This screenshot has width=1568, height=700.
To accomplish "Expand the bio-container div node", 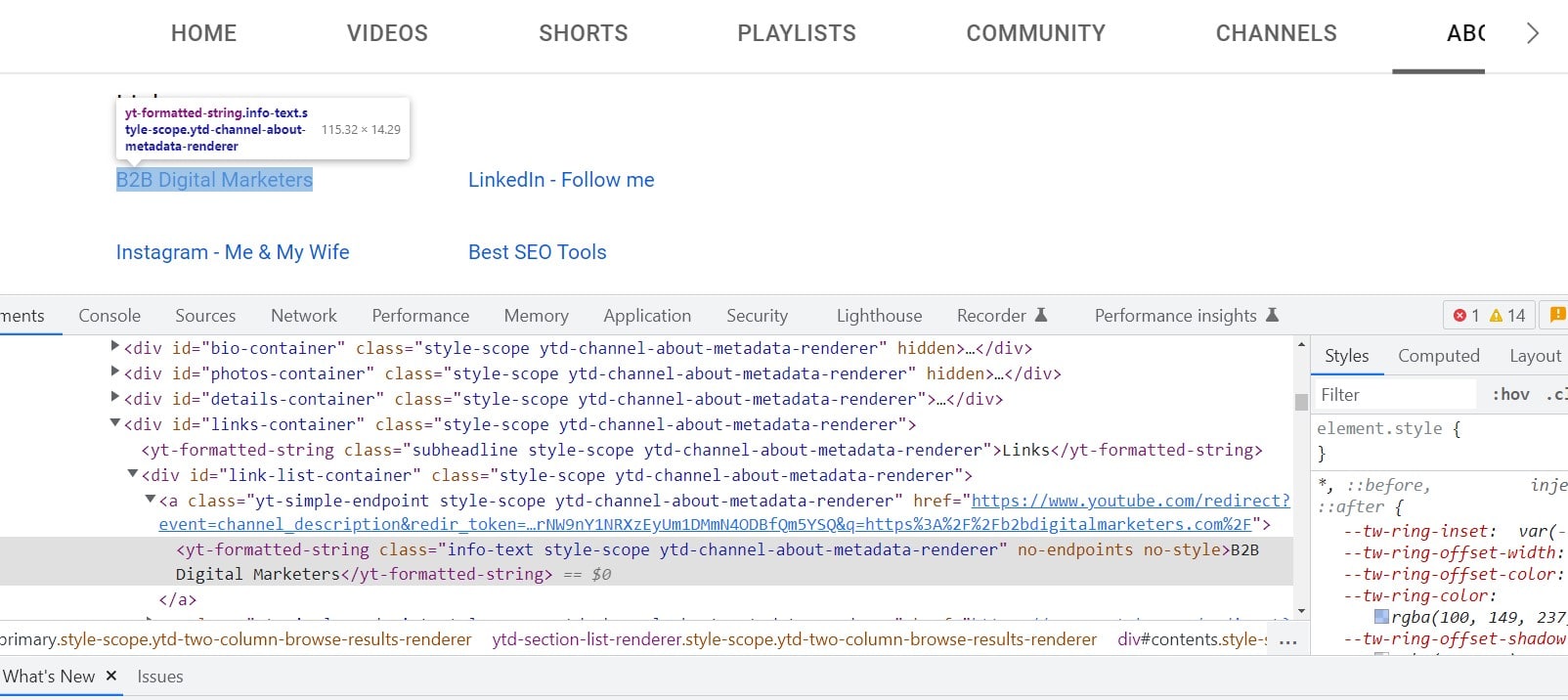I will [115, 346].
